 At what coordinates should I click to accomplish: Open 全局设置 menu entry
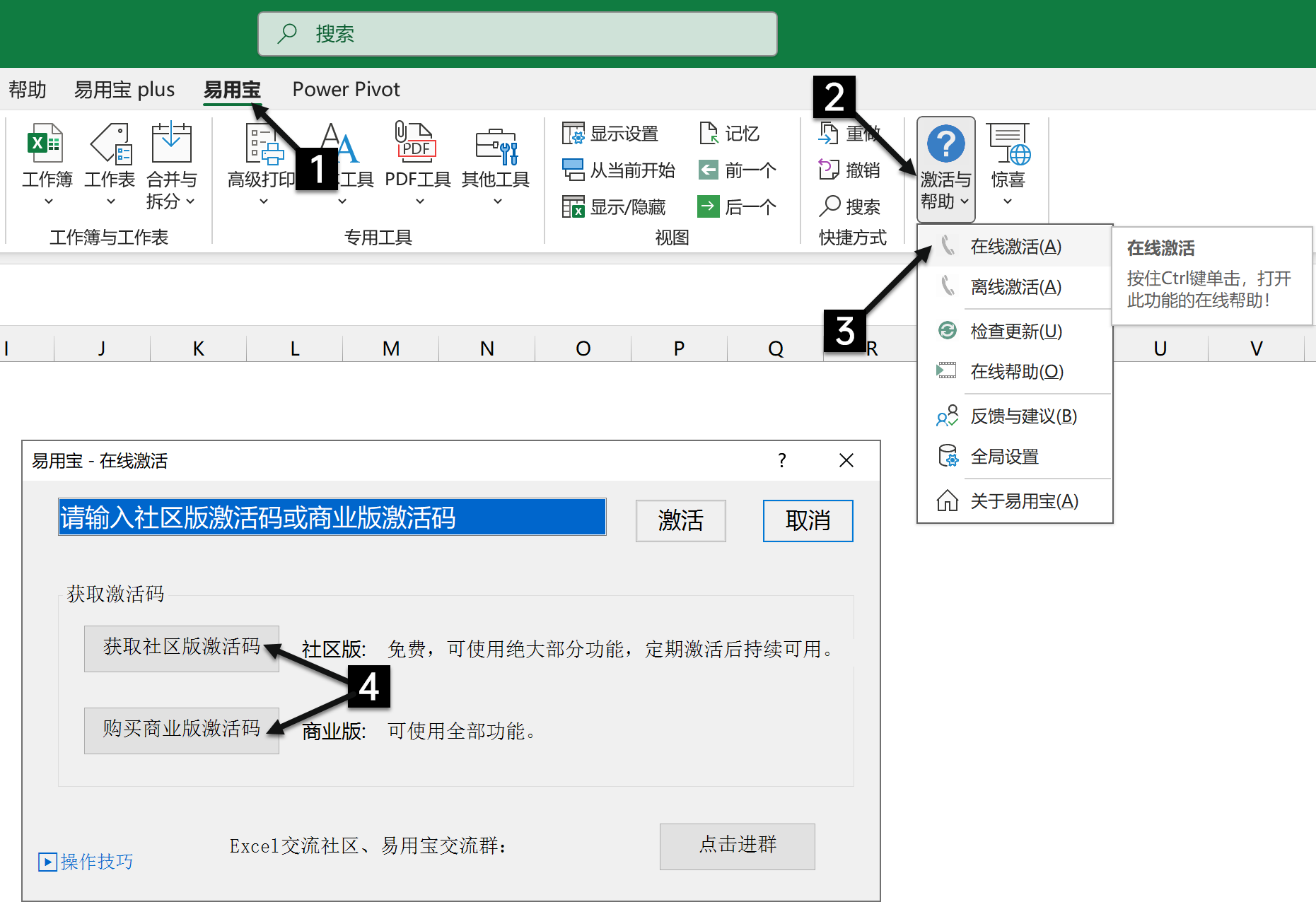click(x=1015, y=456)
